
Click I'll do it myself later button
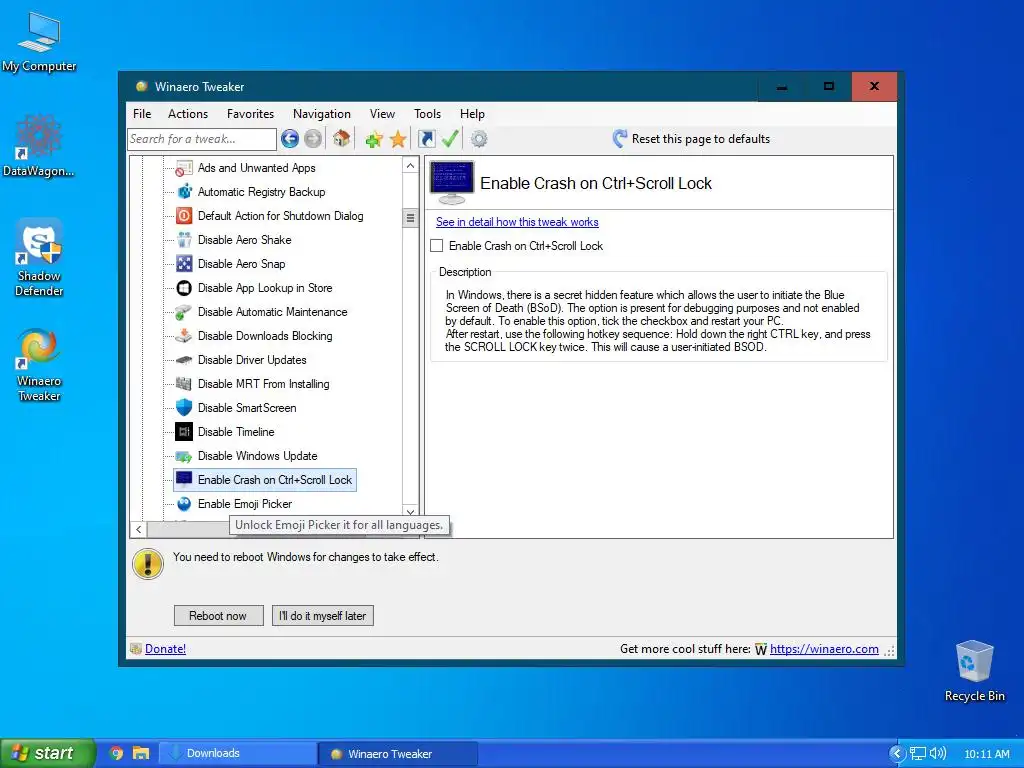323,616
